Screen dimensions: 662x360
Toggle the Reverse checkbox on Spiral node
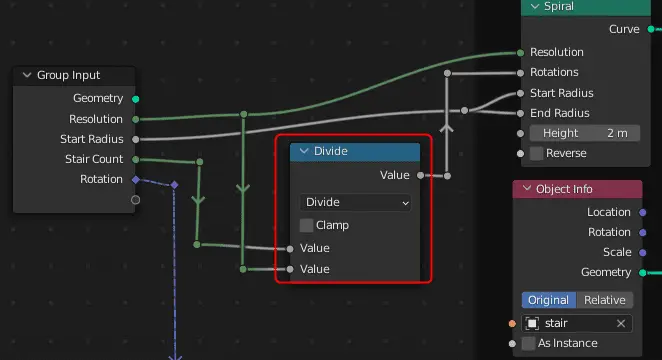(x=537, y=153)
